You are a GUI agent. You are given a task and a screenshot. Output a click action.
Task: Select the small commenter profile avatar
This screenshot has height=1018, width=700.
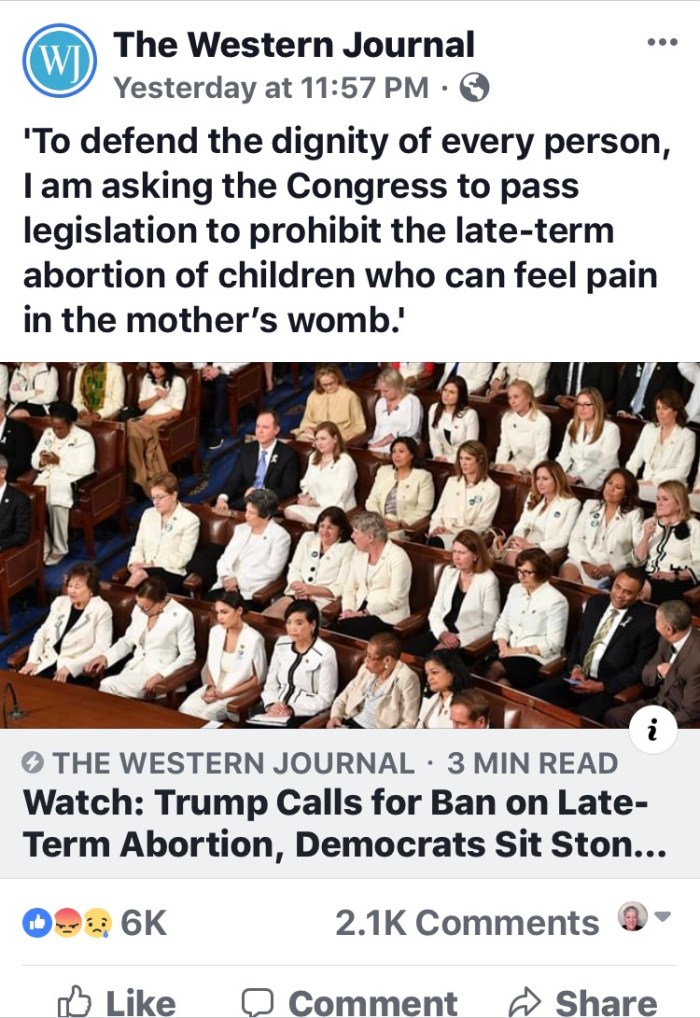[633, 916]
